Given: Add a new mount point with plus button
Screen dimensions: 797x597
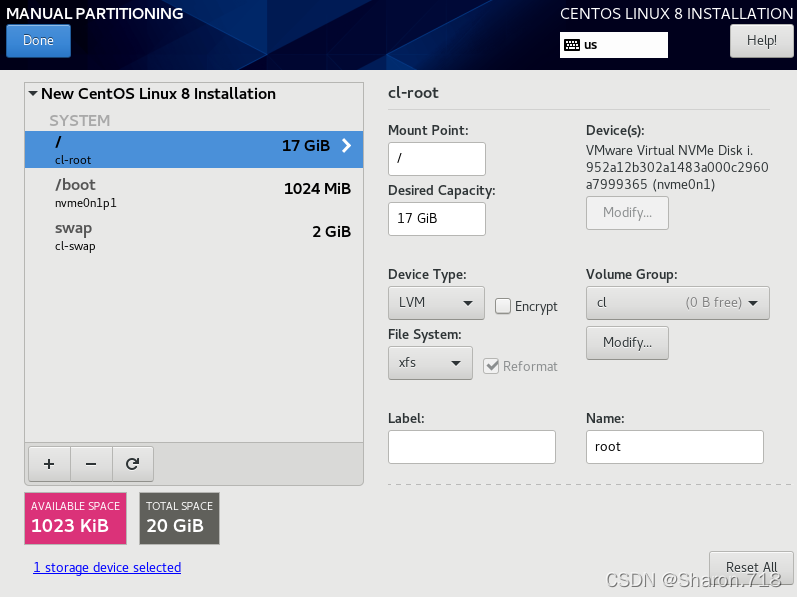Looking at the screenshot, I should coord(49,464).
